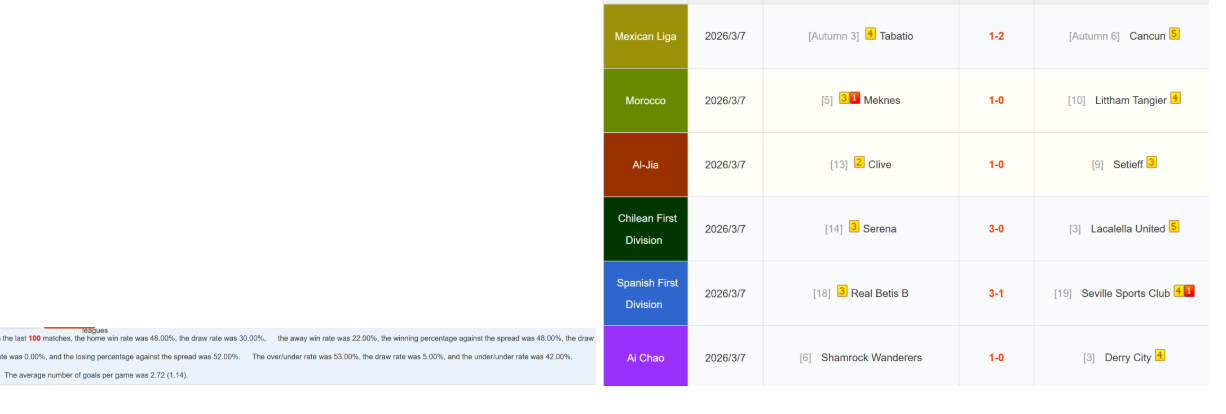Open the Serena vs Lacalella United 3-0 score
The width and height of the screenshot is (1226, 414).
pyautogui.click(x=996, y=229)
